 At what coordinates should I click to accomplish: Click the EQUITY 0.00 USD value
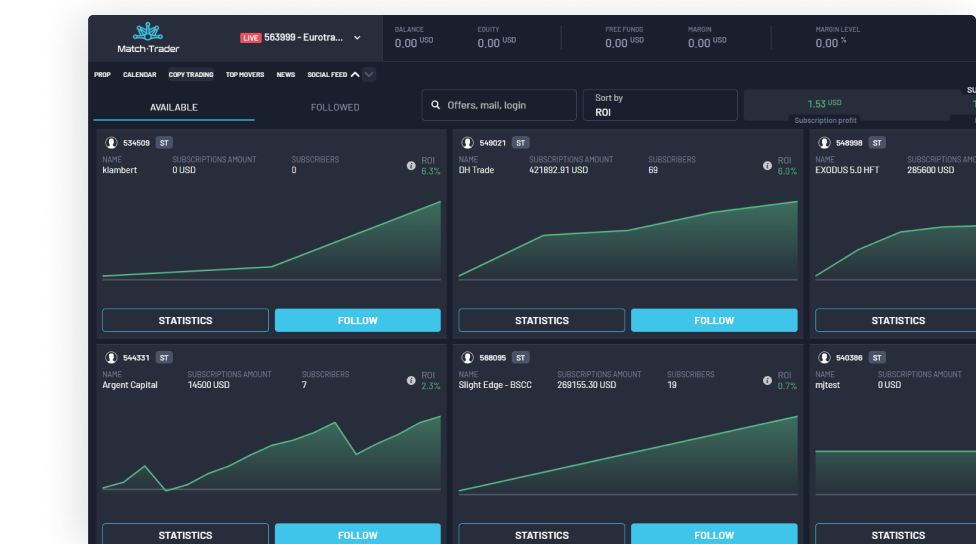[x=496, y=43]
